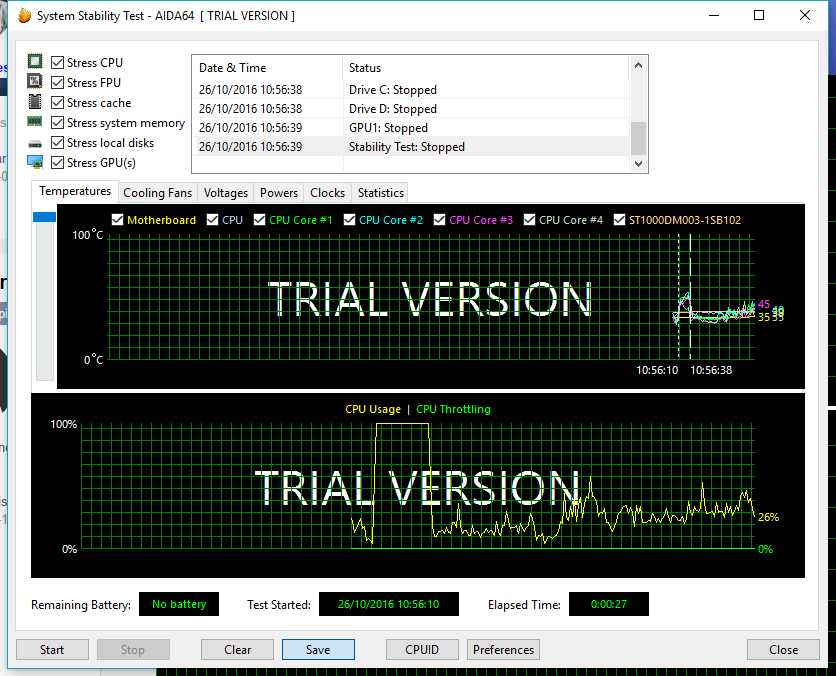Click the Test Started date value
This screenshot has height=676, width=836.
coord(389,604)
